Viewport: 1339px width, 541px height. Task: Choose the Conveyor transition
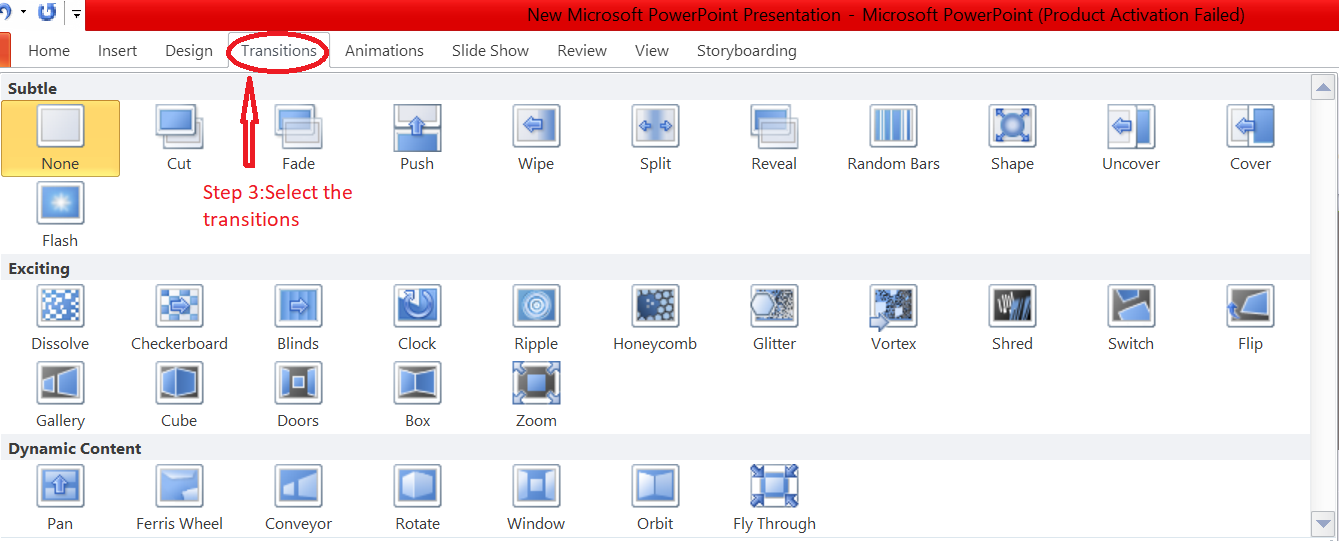click(x=298, y=498)
